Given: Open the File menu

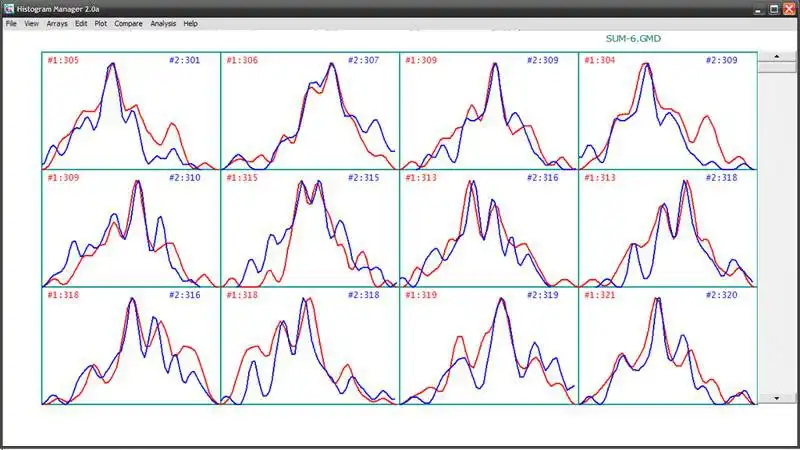Looking at the screenshot, I should pyautogui.click(x=11, y=23).
